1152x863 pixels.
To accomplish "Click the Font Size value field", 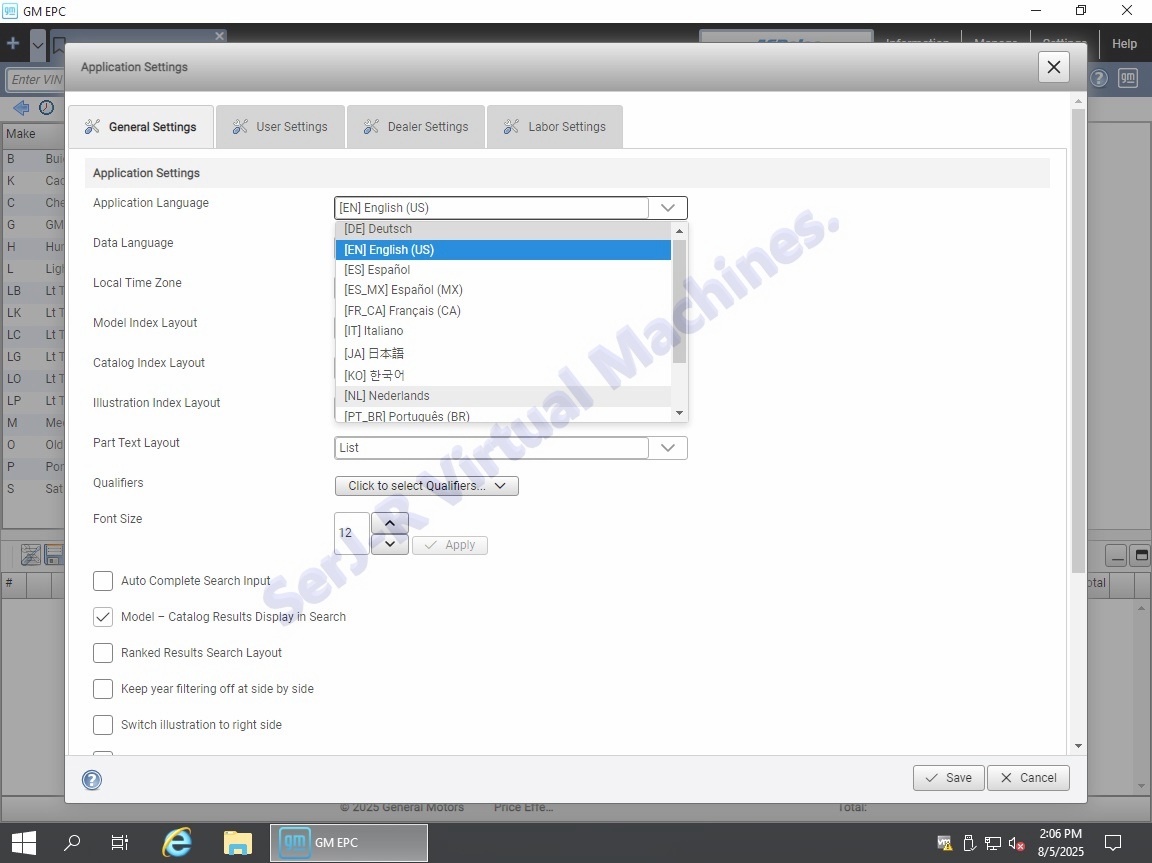I will pyautogui.click(x=352, y=533).
